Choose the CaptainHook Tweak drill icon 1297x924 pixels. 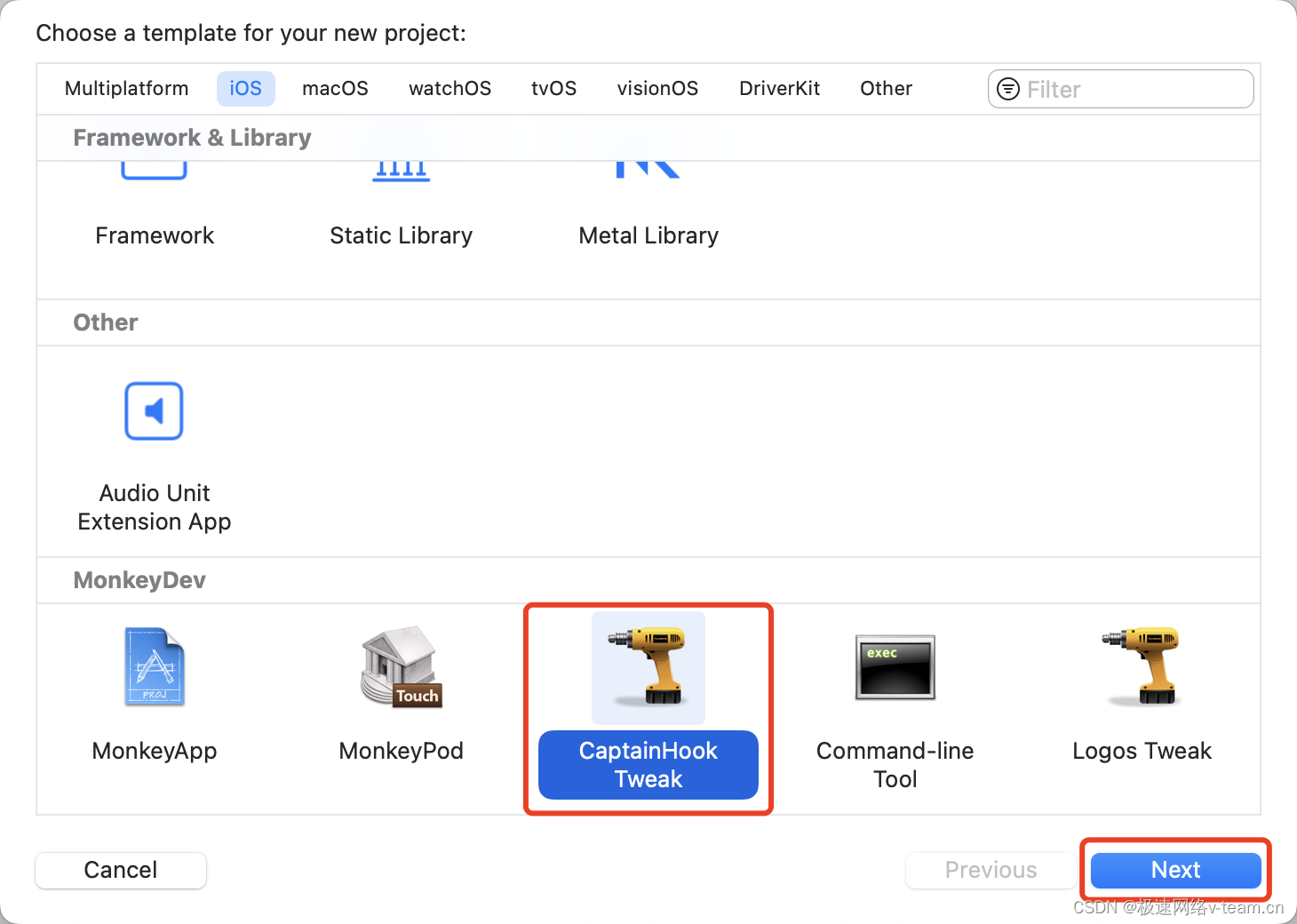[648, 666]
